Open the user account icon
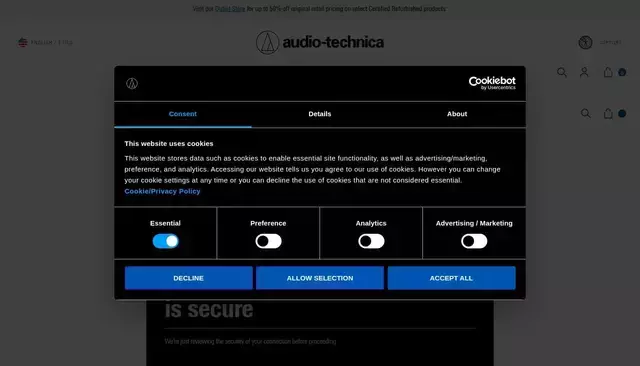The height and width of the screenshot is (366, 640). [x=584, y=72]
